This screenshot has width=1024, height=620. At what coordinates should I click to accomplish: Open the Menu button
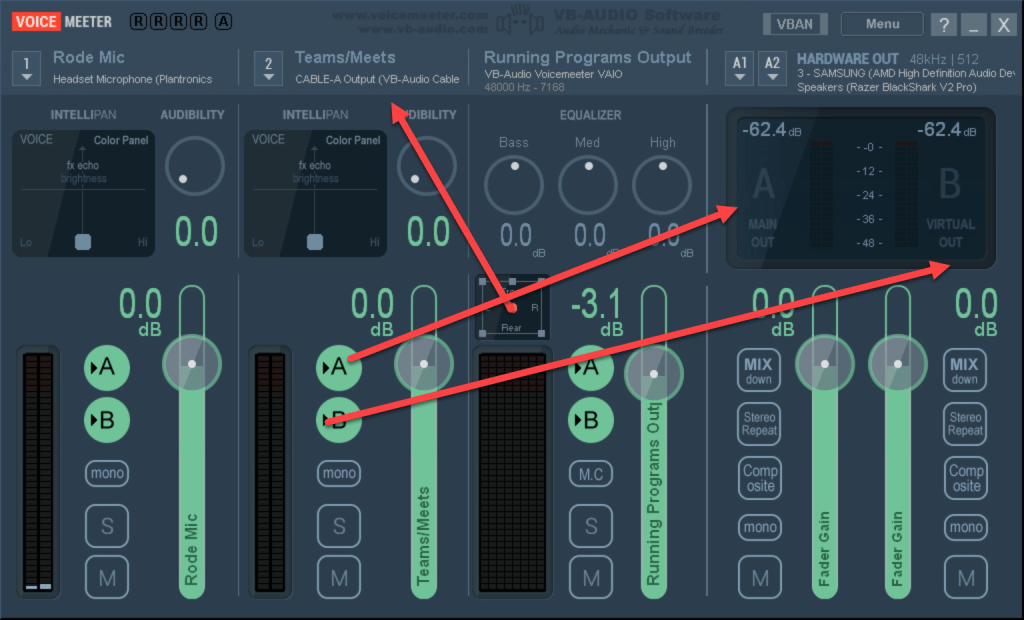point(882,24)
